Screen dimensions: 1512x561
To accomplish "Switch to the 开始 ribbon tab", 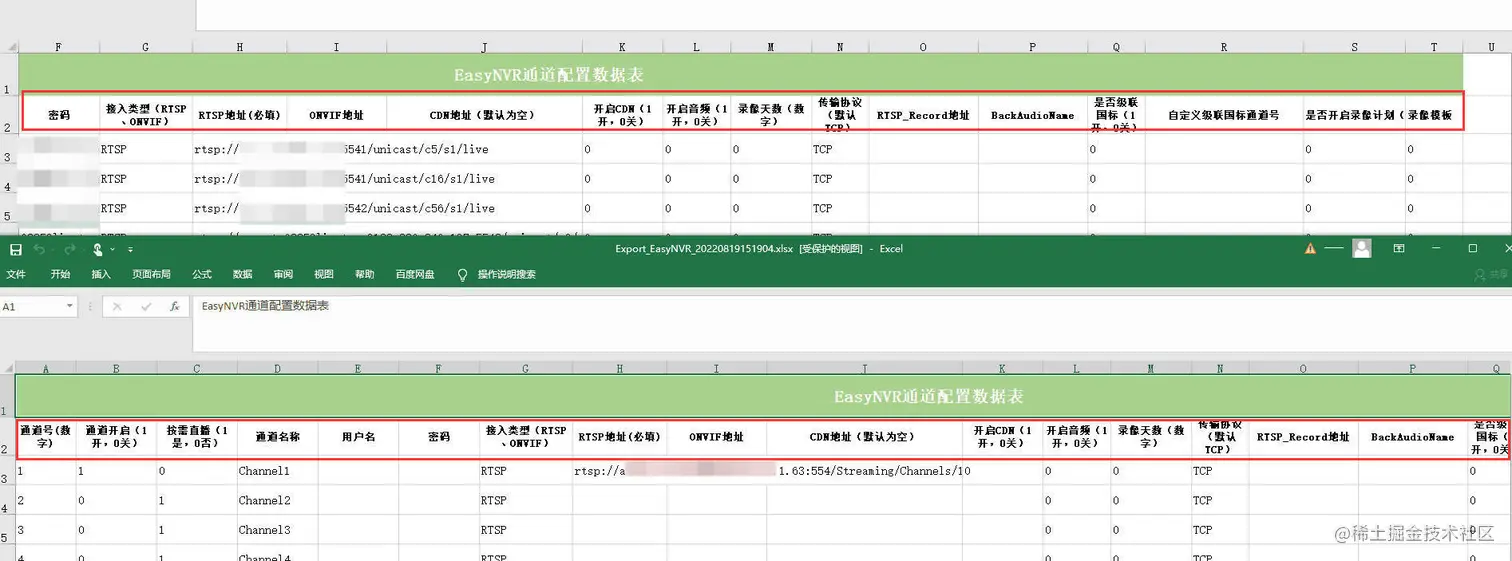I will 60,274.
